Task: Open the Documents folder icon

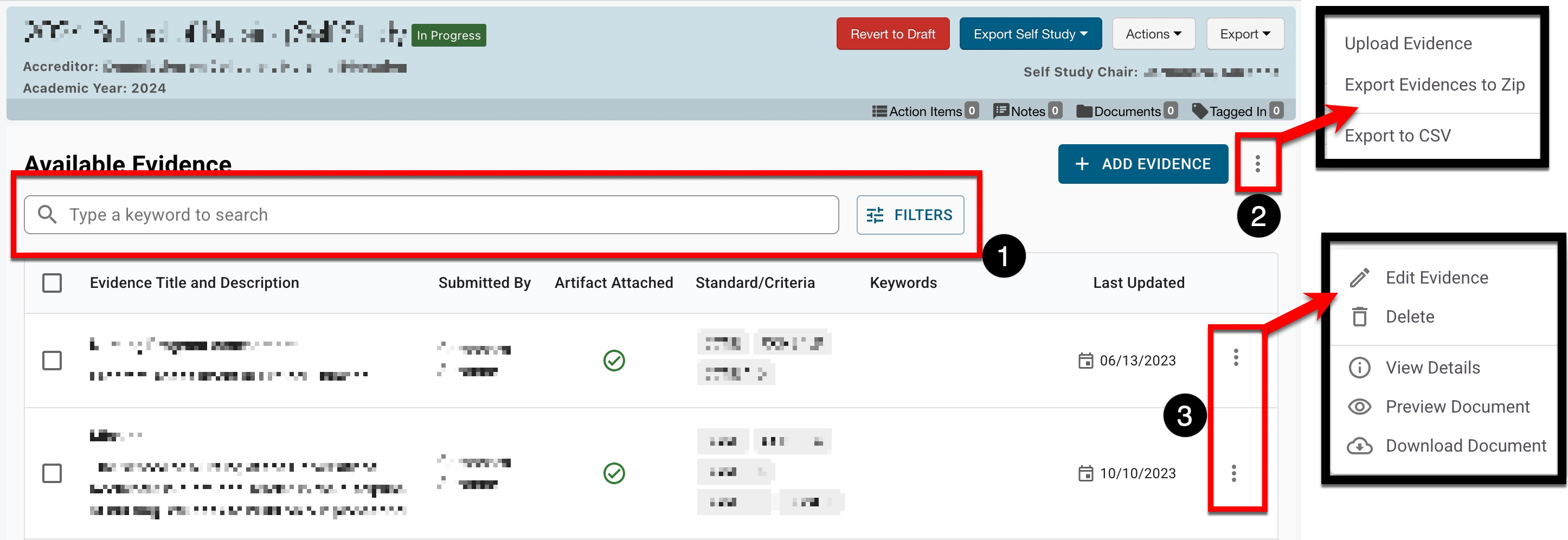Action: click(1084, 111)
